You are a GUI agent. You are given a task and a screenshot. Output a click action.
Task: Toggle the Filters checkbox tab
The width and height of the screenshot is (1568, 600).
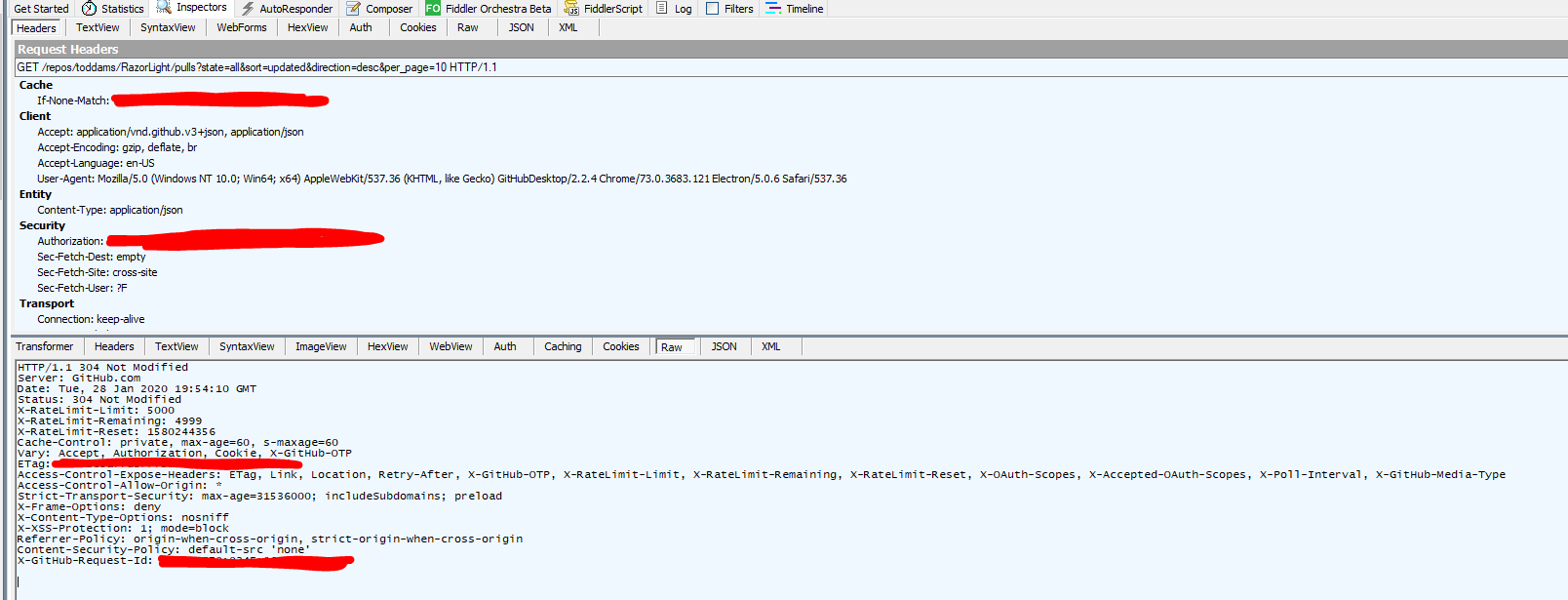tap(729, 9)
